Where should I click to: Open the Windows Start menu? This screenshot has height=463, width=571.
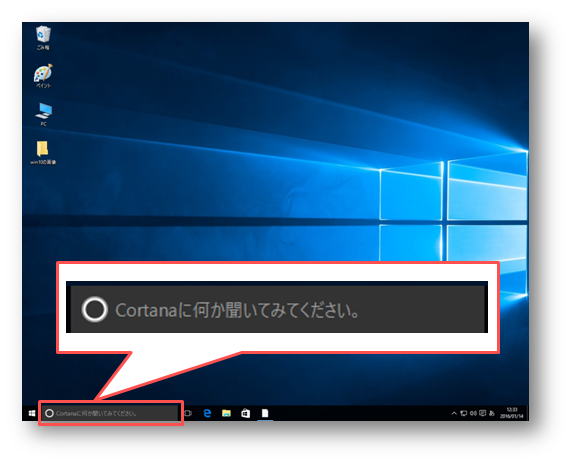(x=32, y=413)
